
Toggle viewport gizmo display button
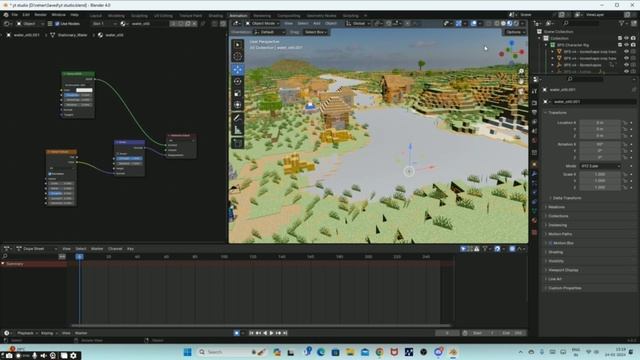(458, 24)
